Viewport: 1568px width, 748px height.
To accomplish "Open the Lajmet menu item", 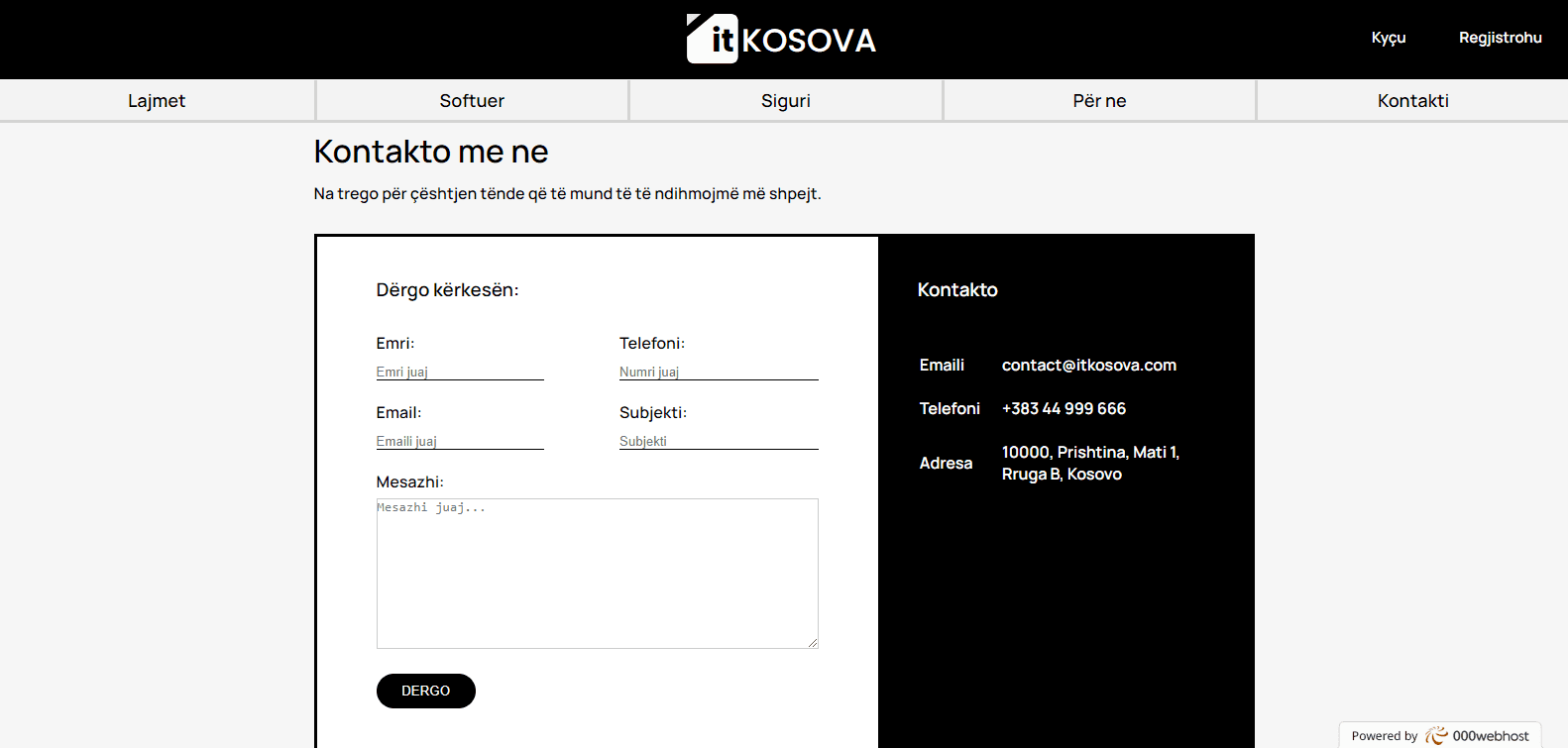I will point(157,101).
